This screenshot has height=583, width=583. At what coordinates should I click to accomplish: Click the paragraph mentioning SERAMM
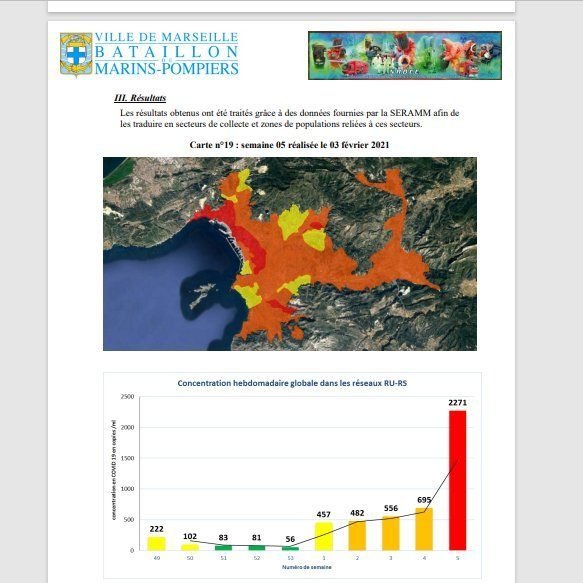[289, 118]
